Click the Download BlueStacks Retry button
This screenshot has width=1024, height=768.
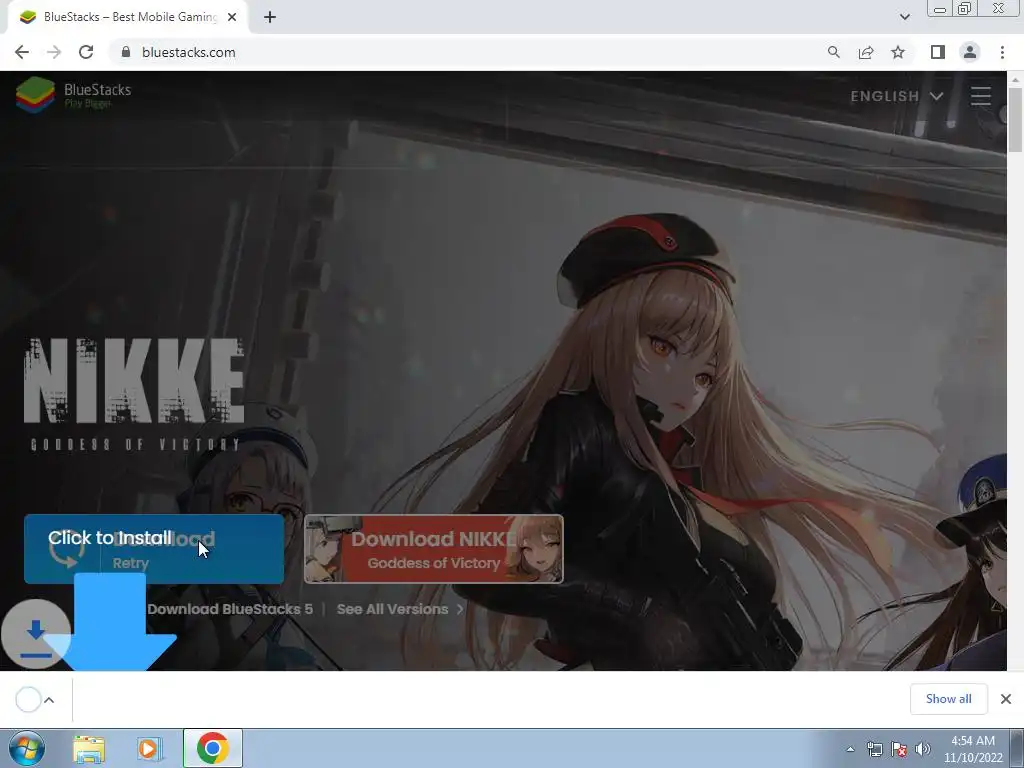(x=154, y=549)
